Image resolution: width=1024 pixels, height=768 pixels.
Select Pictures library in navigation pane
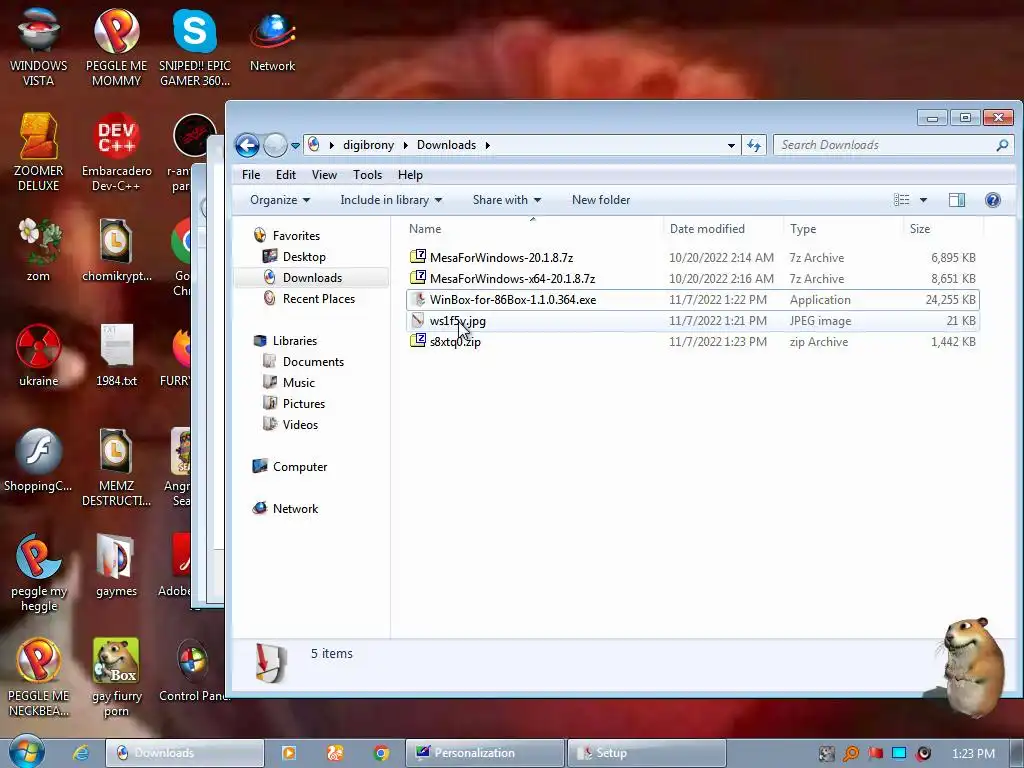coord(303,404)
